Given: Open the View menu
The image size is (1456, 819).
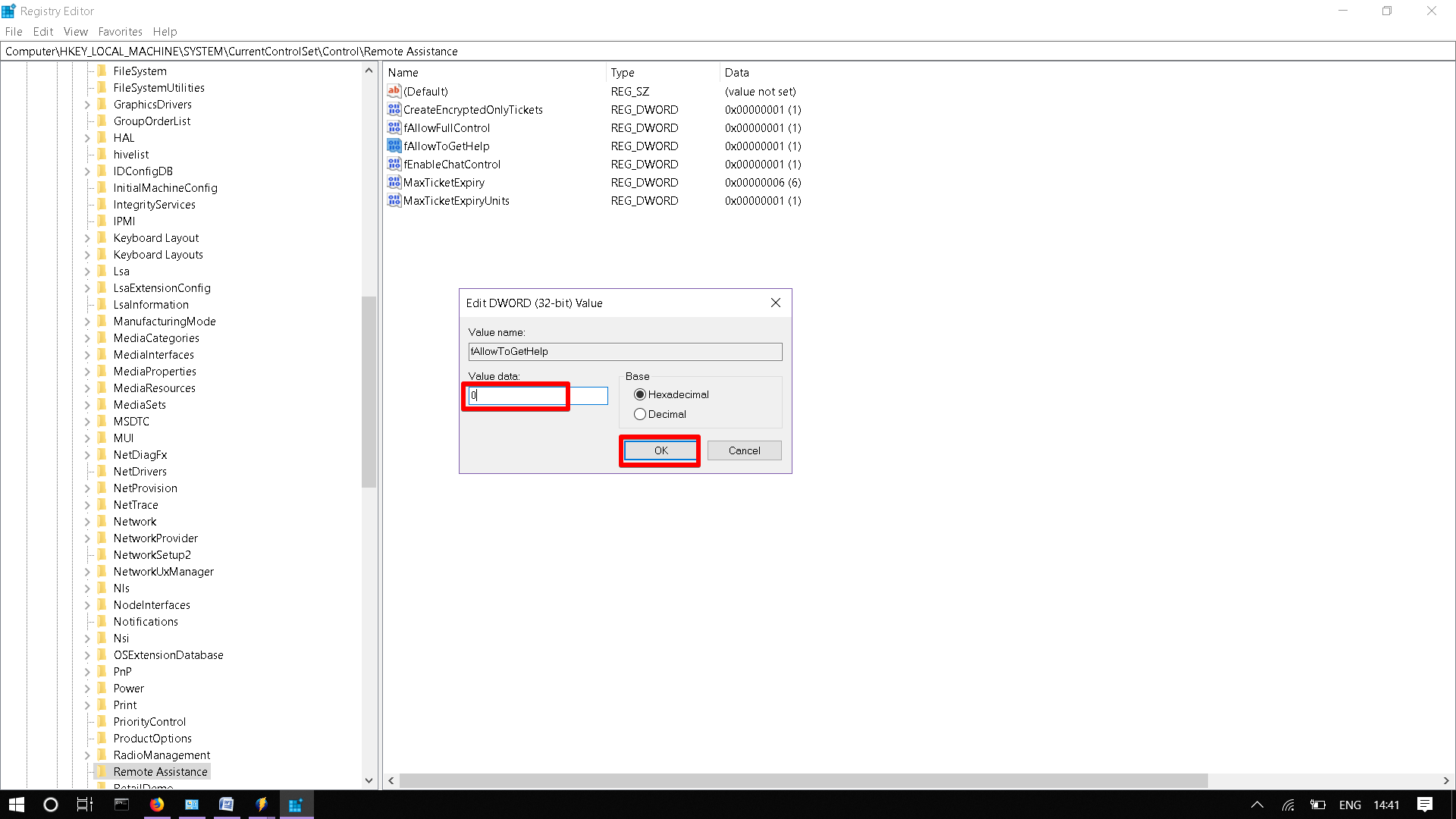Looking at the screenshot, I should click(76, 31).
